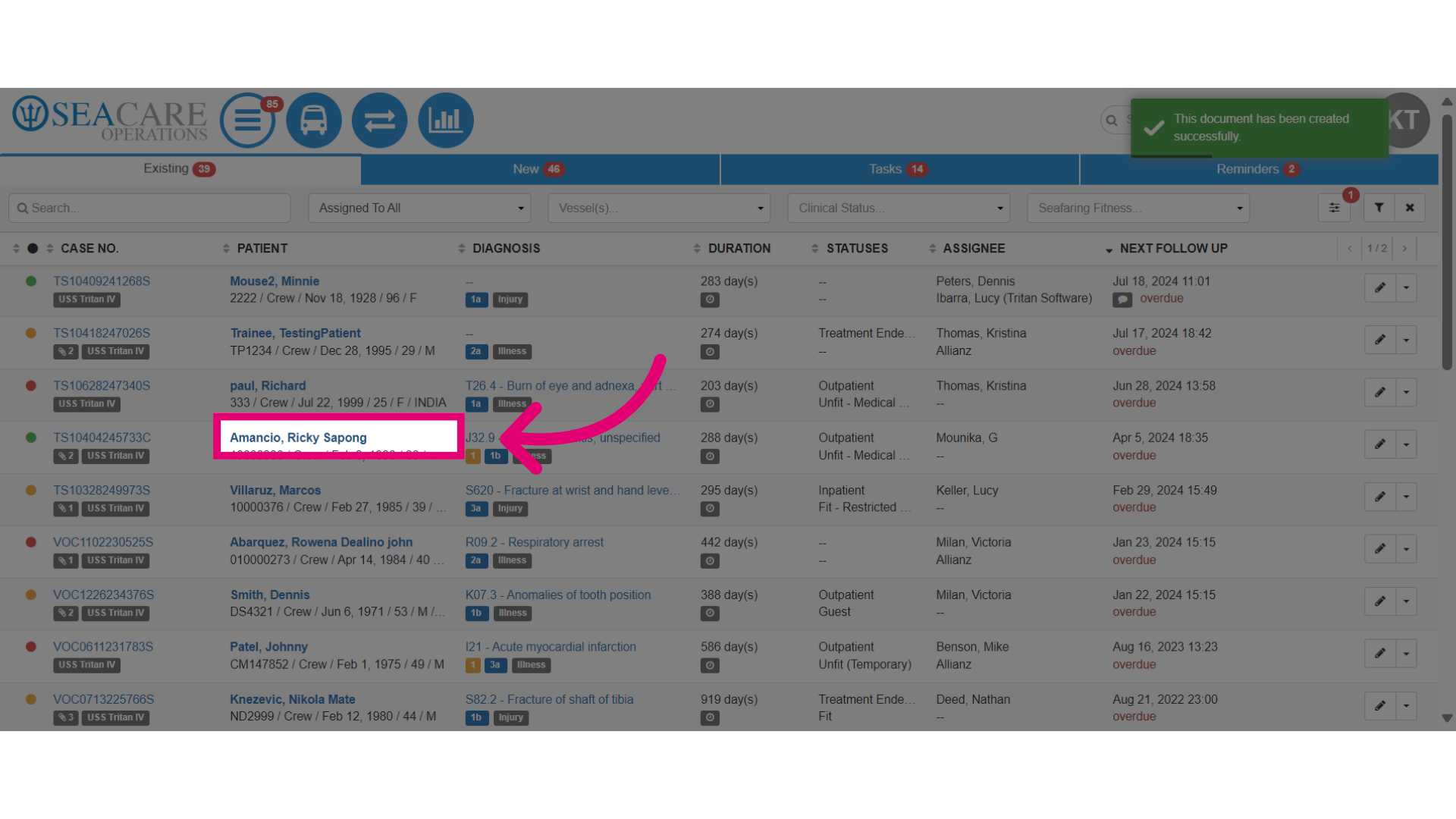Switch to Tasks tab
Image resolution: width=1456 pixels, height=819 pixels.
coord(899,169)
